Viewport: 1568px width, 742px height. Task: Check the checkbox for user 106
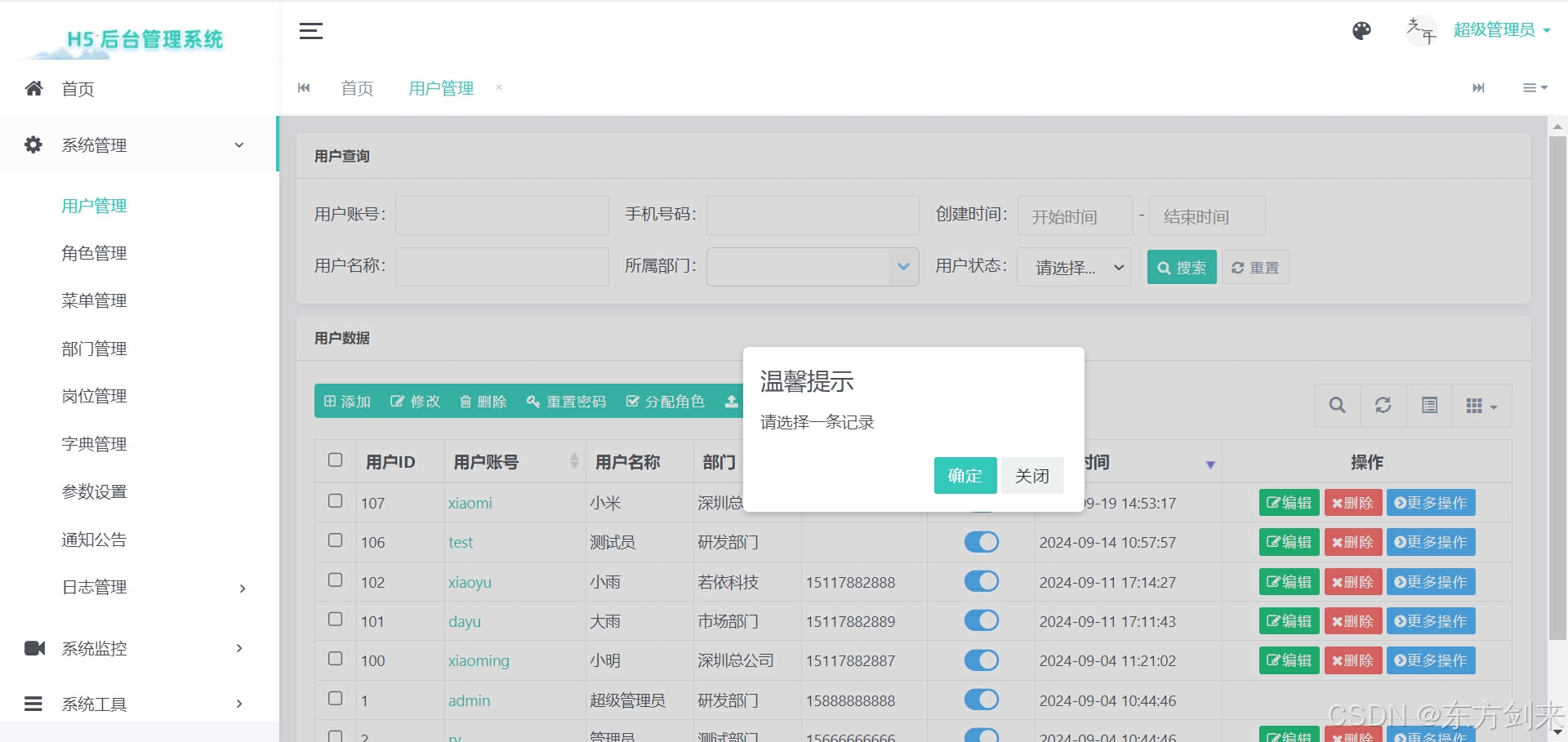(335, 540)
